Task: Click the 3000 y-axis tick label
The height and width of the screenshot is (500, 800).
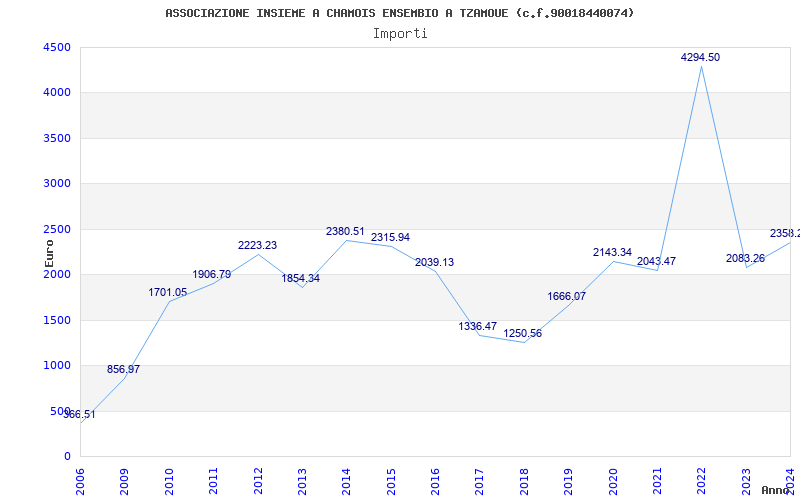Action: pos(57,184)
